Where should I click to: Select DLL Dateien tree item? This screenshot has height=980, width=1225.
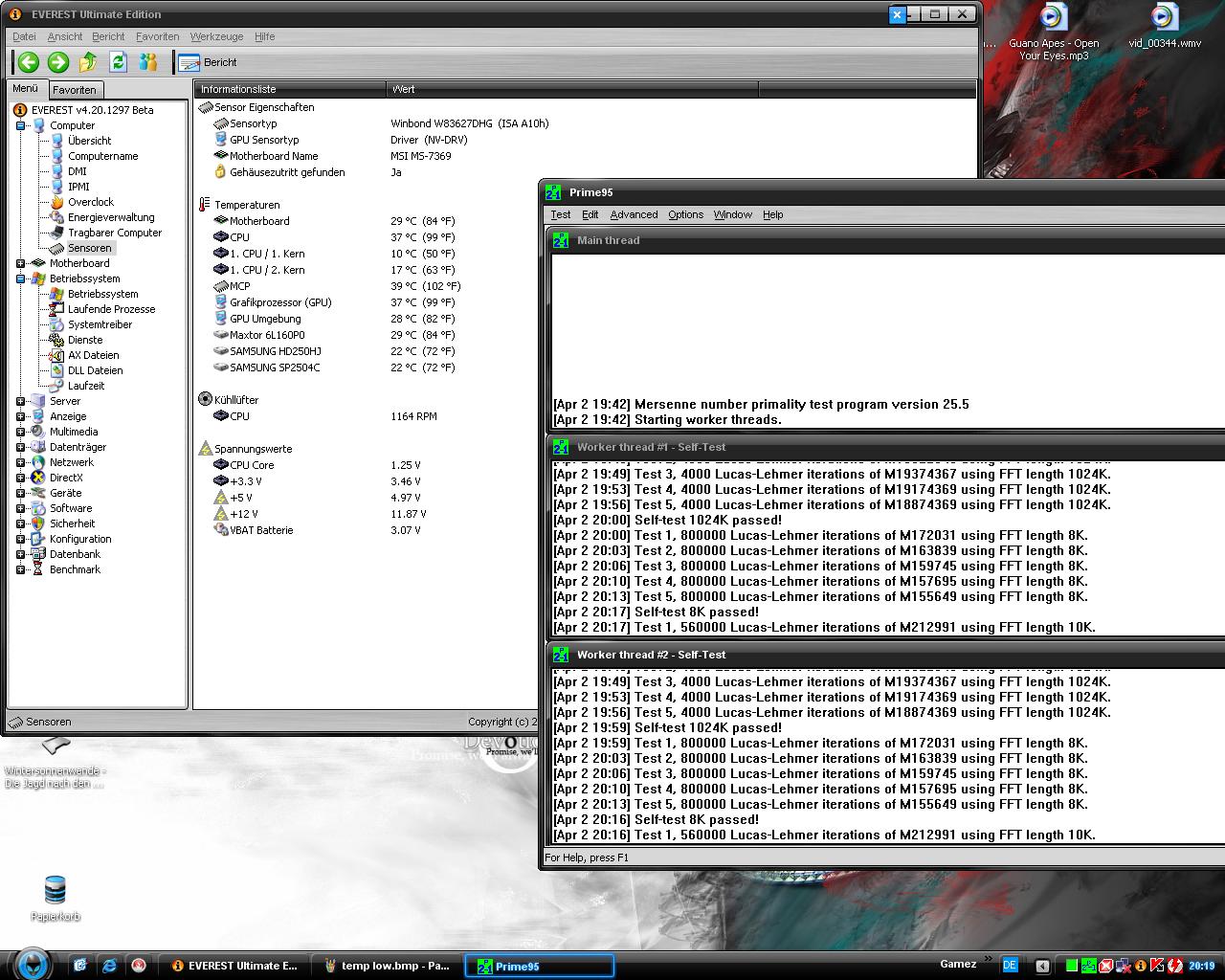click(95, 370)
